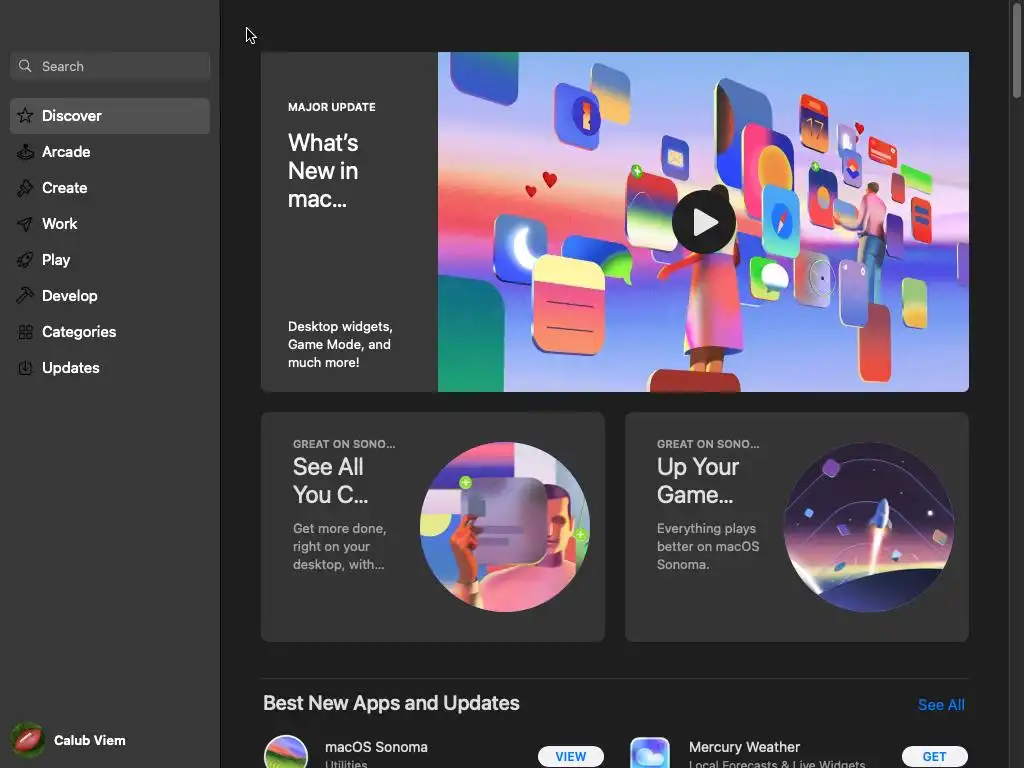Click the MAJOR UPDATE label
Screen dimensions: 1024x768
pyautogui.click(x=332, y=107)
